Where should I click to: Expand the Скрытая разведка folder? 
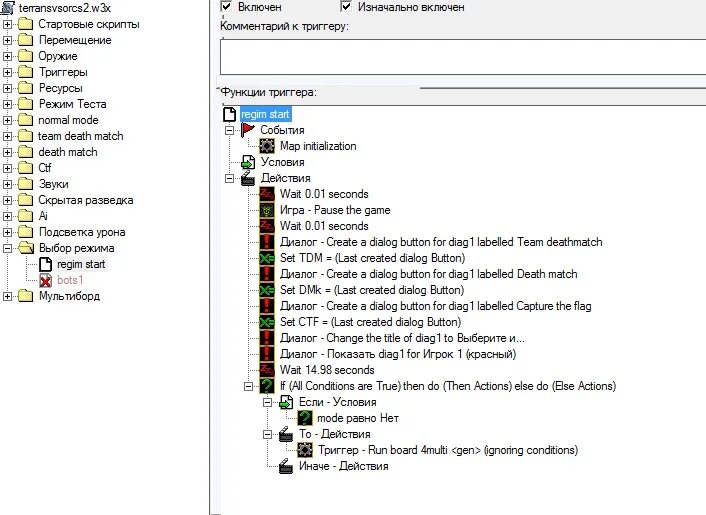click(x=7, y=200)
